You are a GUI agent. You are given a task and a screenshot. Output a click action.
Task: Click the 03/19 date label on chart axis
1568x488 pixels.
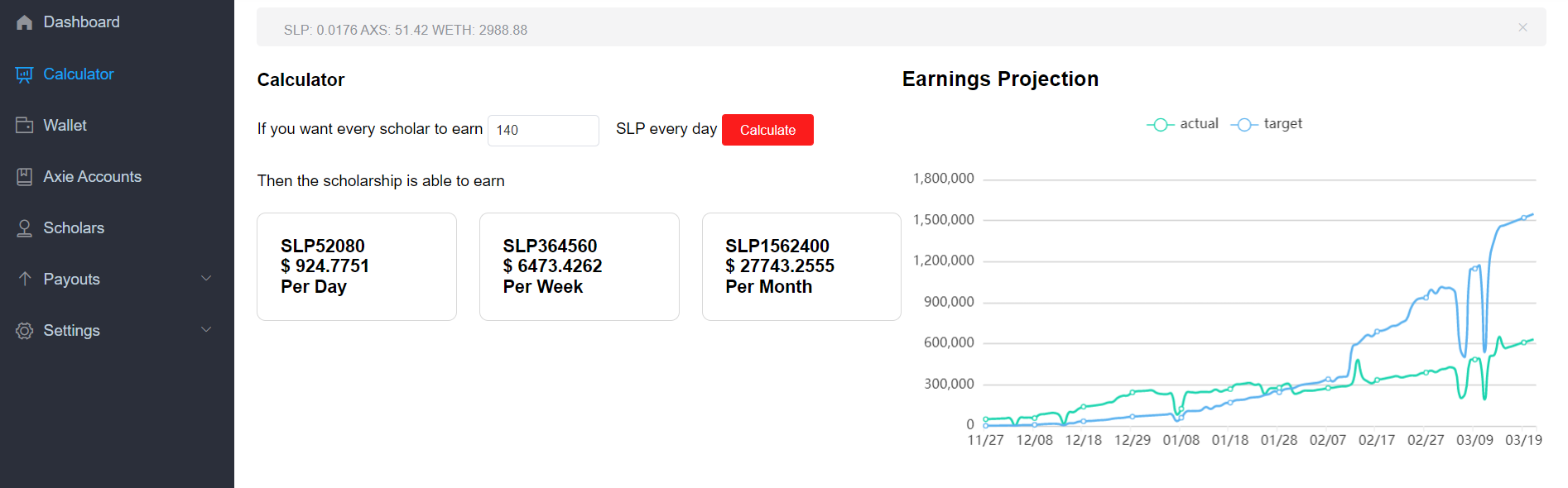coord(1523,440)
